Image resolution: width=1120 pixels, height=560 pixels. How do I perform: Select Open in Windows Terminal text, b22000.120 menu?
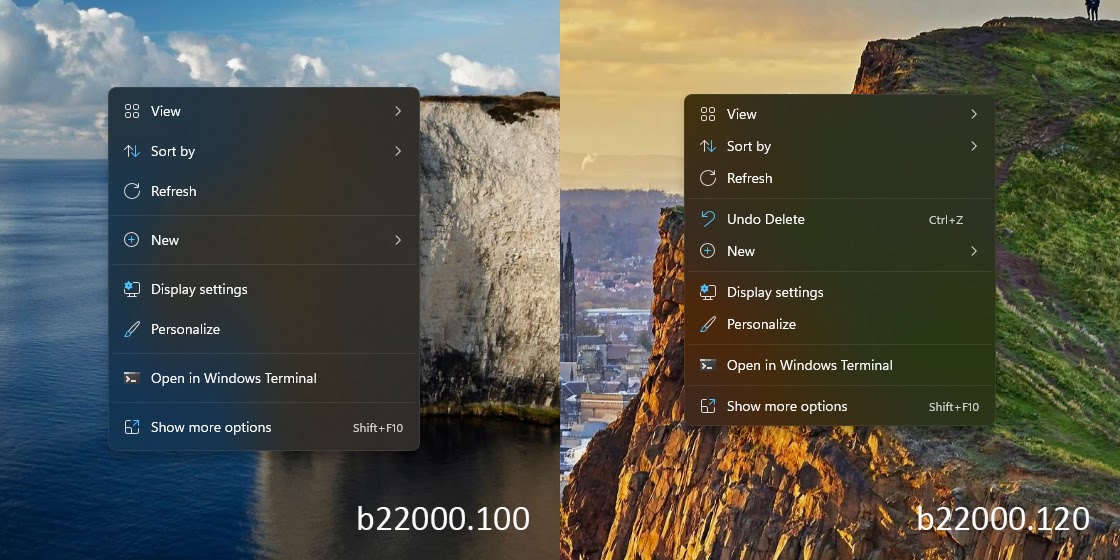tap(810, 365)
